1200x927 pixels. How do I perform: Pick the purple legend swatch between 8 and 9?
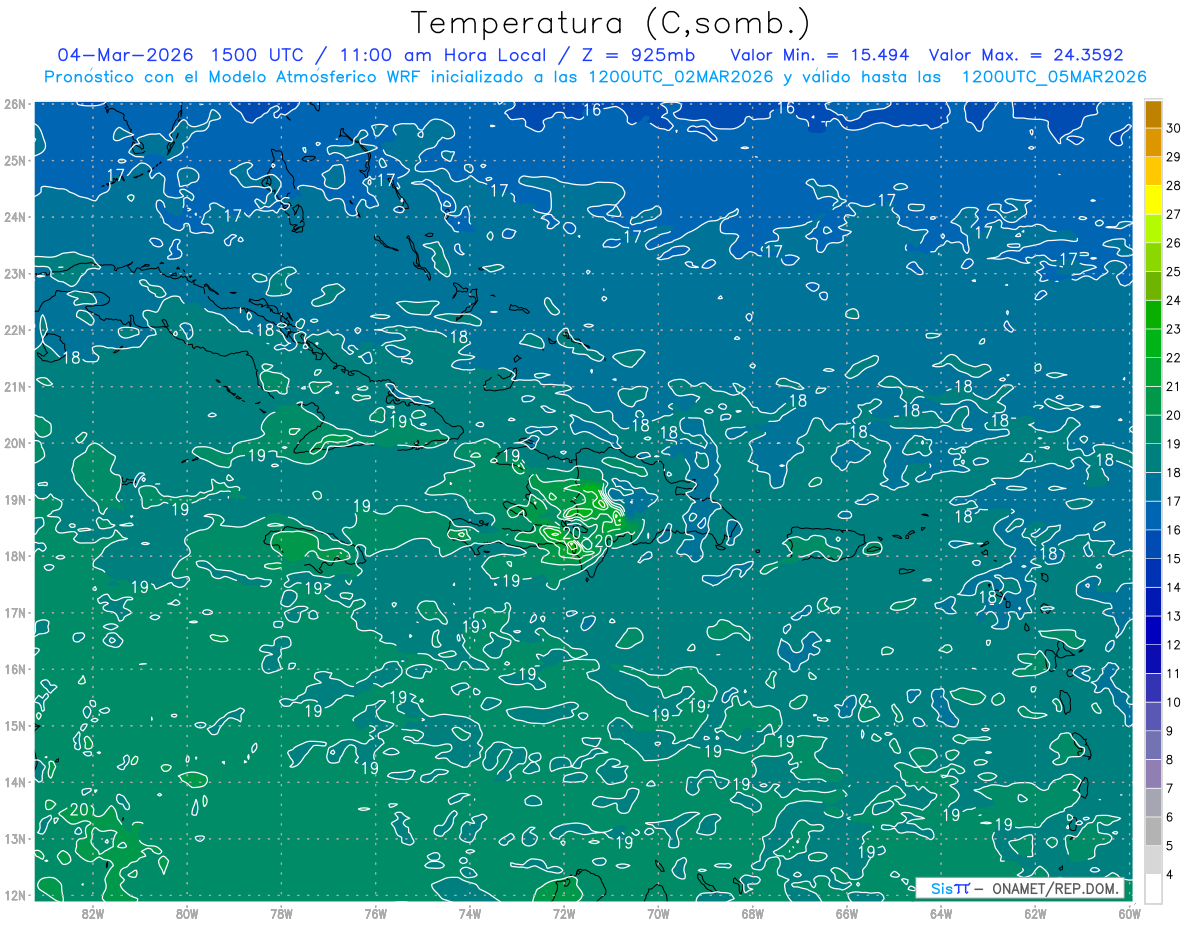pyautogui.click(x=1153, y=745)
